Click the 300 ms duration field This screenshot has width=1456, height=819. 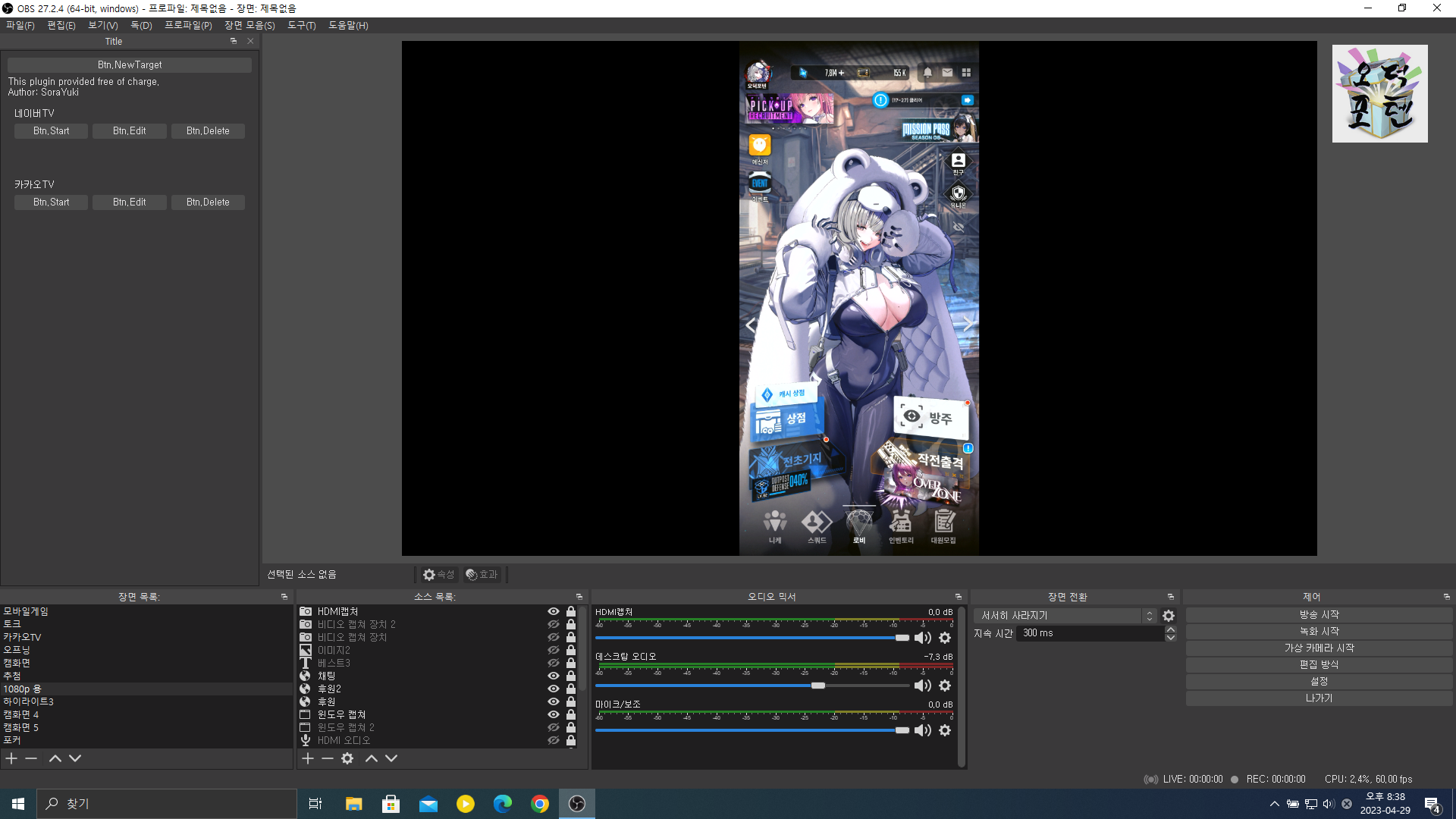click(1090, 633)
